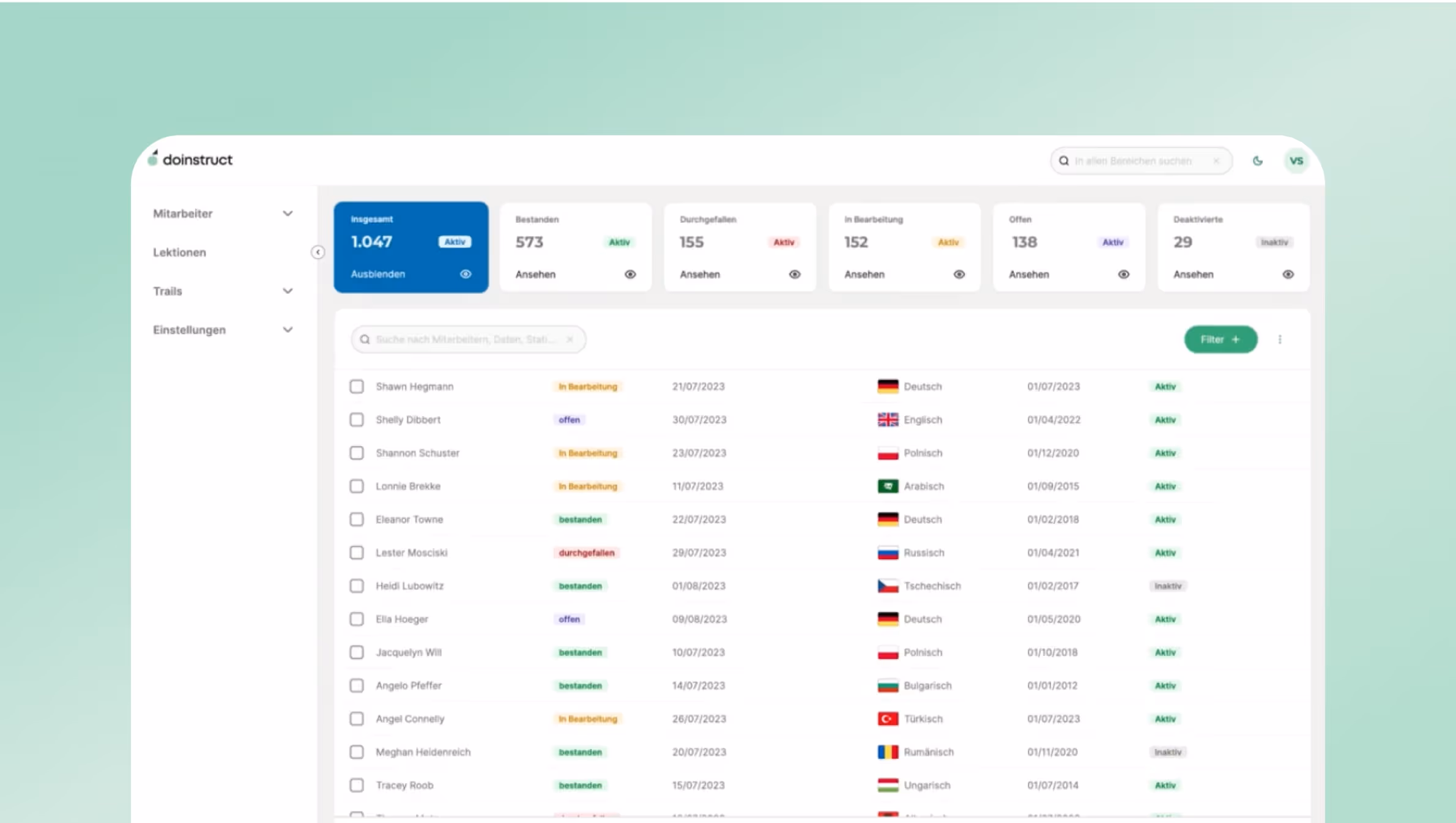
Task: Click eye icon on Durchgefallen card
Action: pyautogui.click(x=795, y=275)
